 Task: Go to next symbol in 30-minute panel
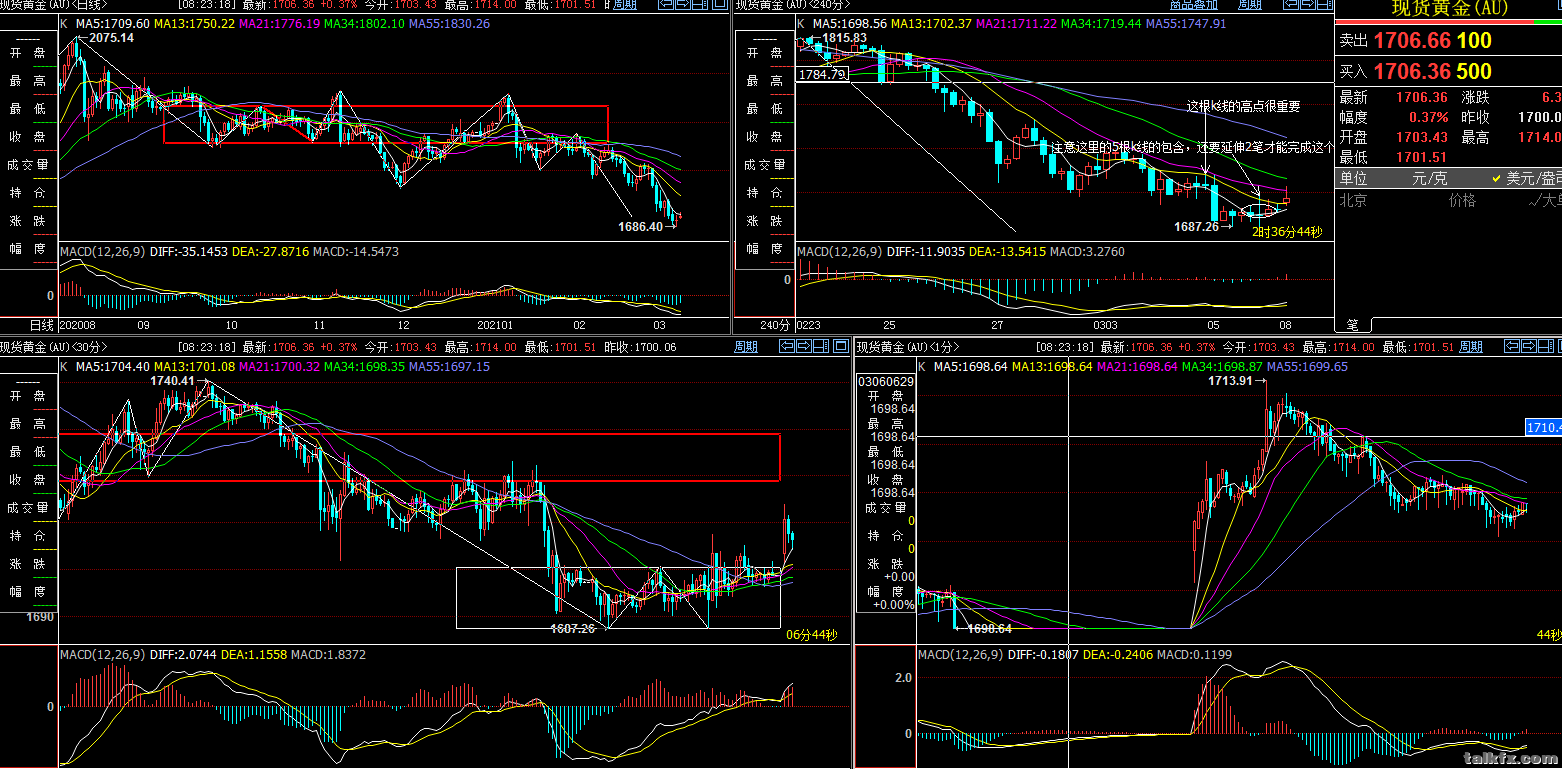pyautogui.click(x=803, y=346)
